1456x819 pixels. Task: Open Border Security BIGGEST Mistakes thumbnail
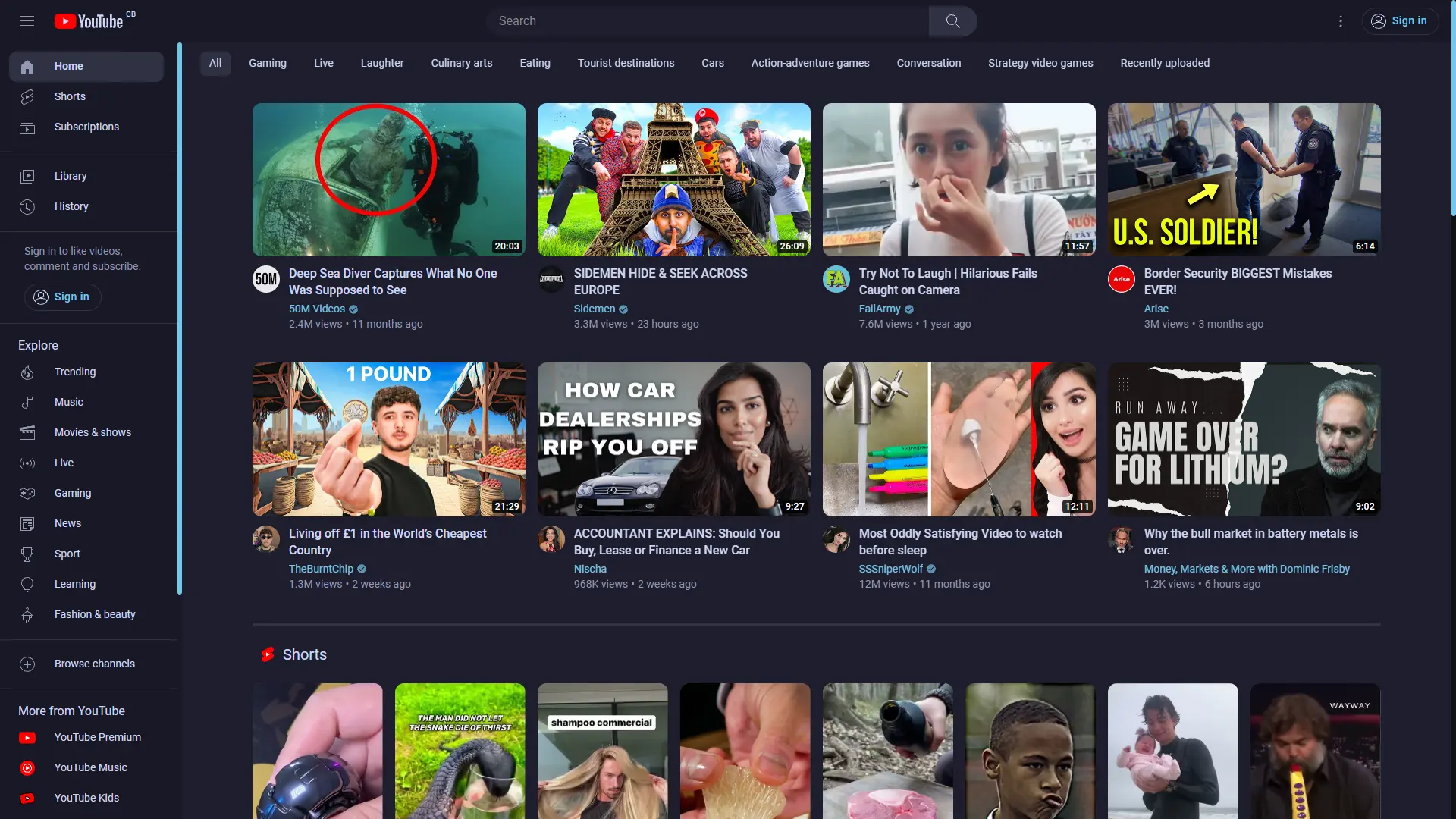coord(1244,180)
